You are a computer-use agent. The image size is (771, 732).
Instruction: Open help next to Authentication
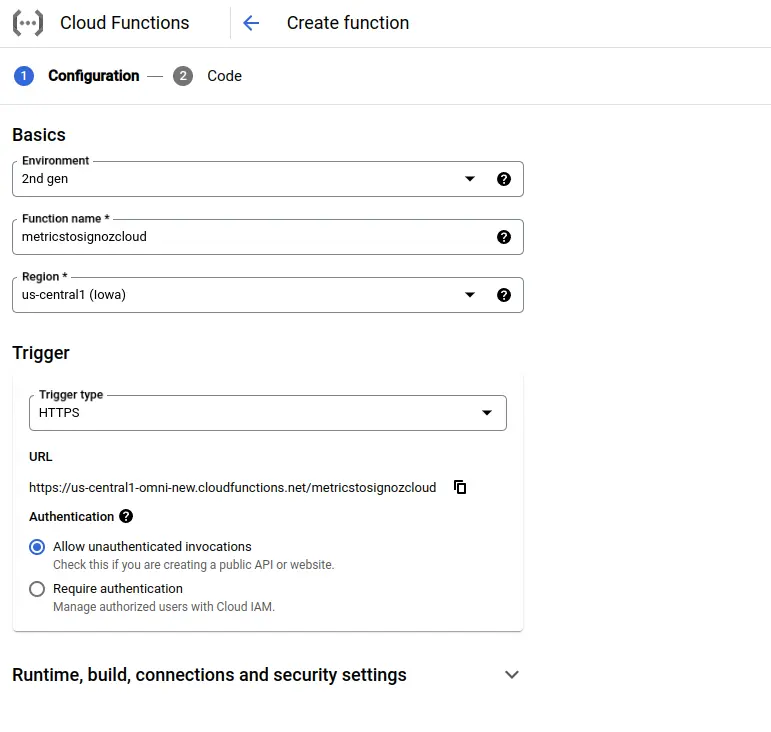126,516
